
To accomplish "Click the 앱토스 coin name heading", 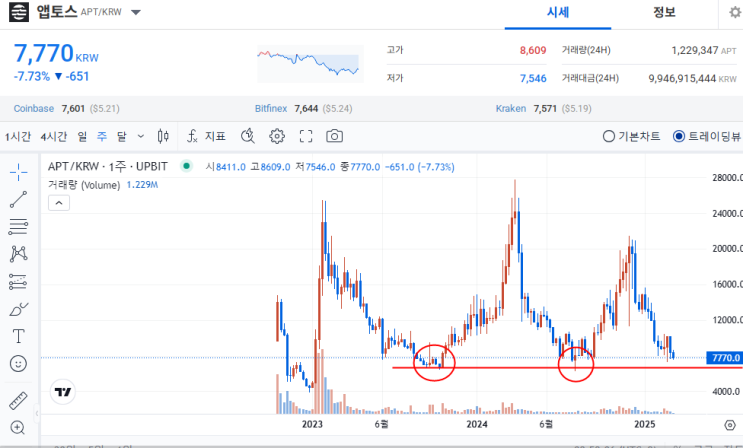I will 57,11.
